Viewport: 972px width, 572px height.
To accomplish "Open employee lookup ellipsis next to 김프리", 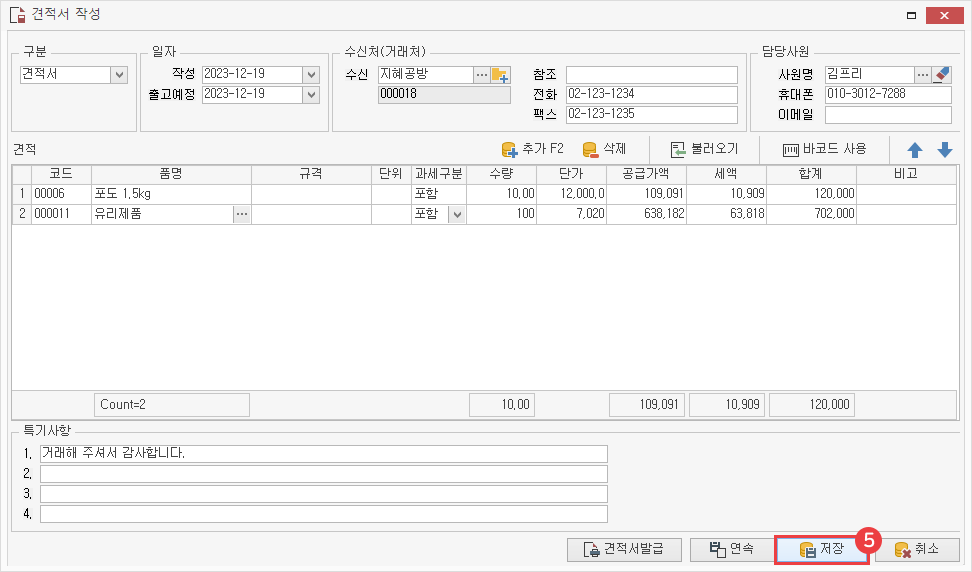I will pos(923,75).
